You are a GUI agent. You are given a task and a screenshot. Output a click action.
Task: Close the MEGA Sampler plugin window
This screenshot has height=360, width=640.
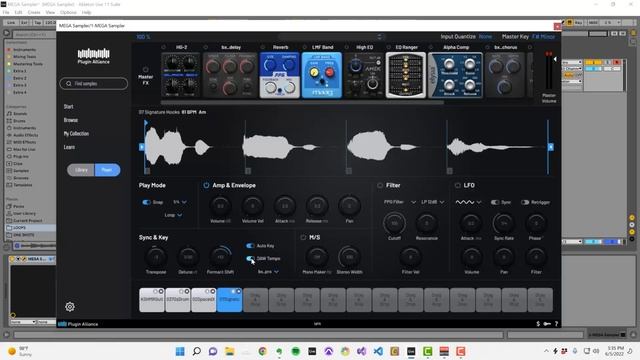pyautogui.click(x=557, y=26)
